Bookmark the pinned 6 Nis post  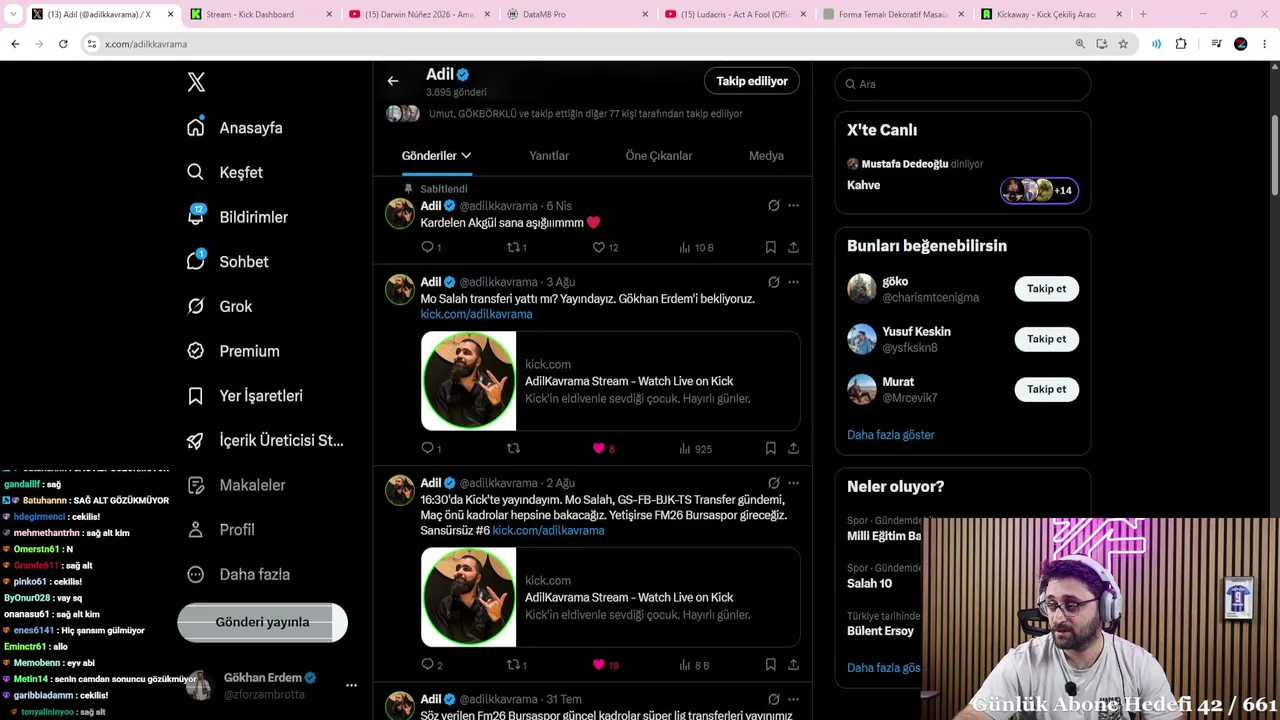pyautogui.click(x=770, y=247)
